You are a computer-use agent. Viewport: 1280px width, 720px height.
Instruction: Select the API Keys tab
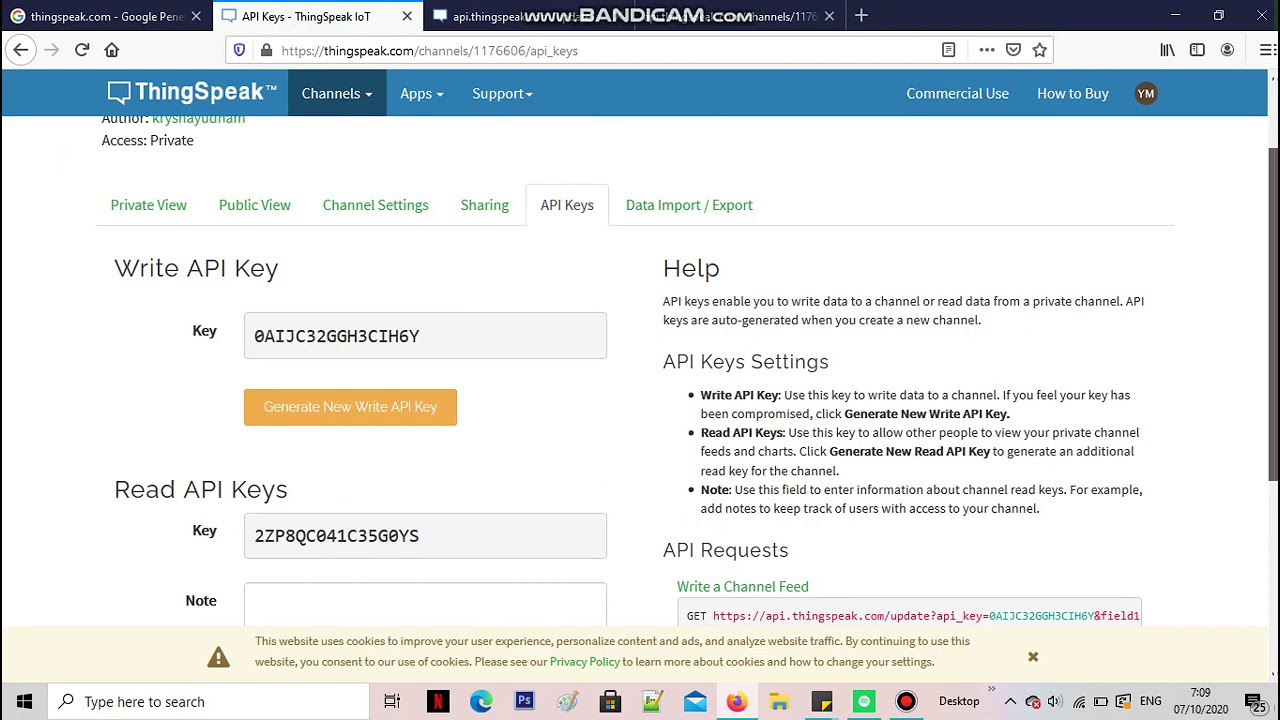point(567,205)
